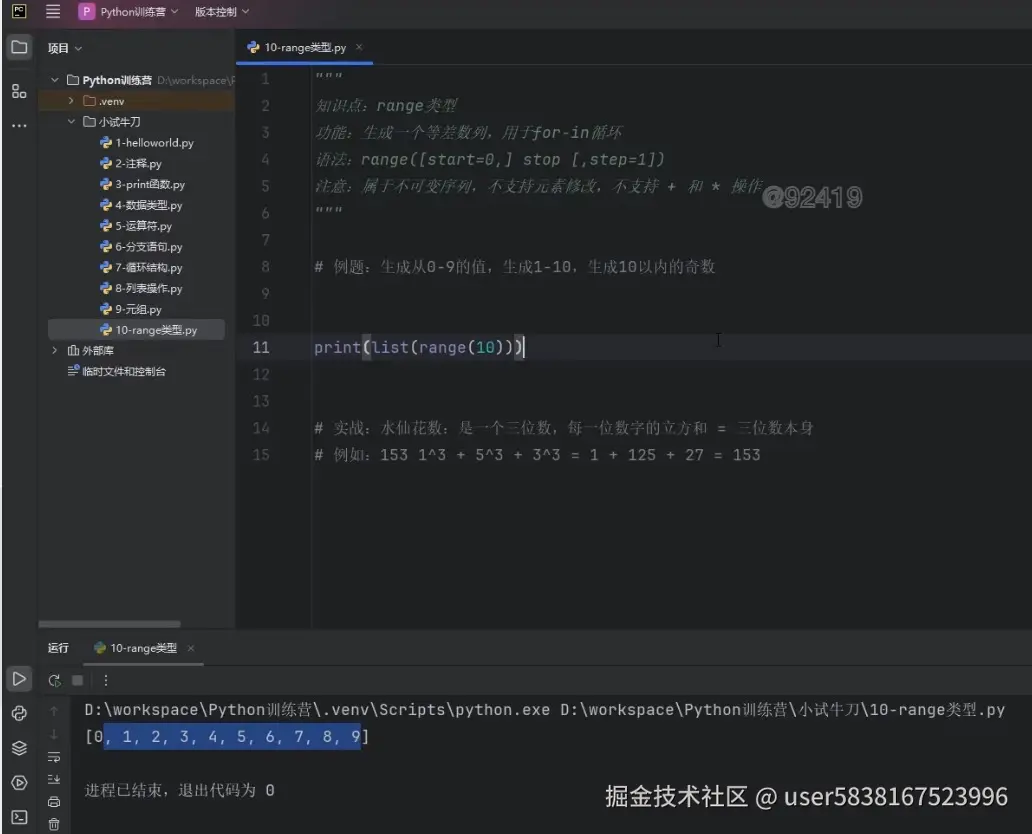
Task: Clear the console with trash icon
Action: [x=54, y=822]
